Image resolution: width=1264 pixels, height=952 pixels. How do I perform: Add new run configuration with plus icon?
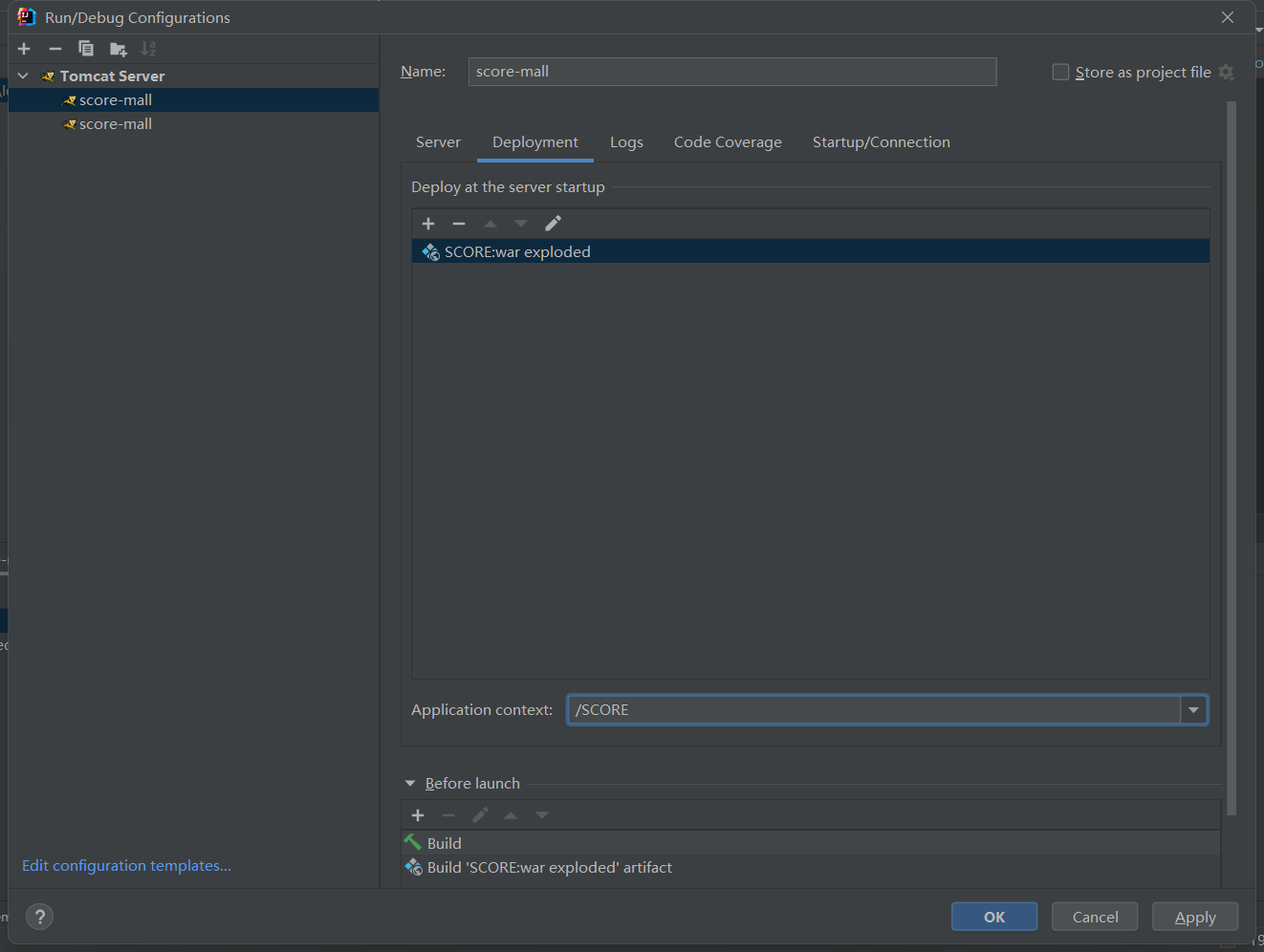click(24, 49)
